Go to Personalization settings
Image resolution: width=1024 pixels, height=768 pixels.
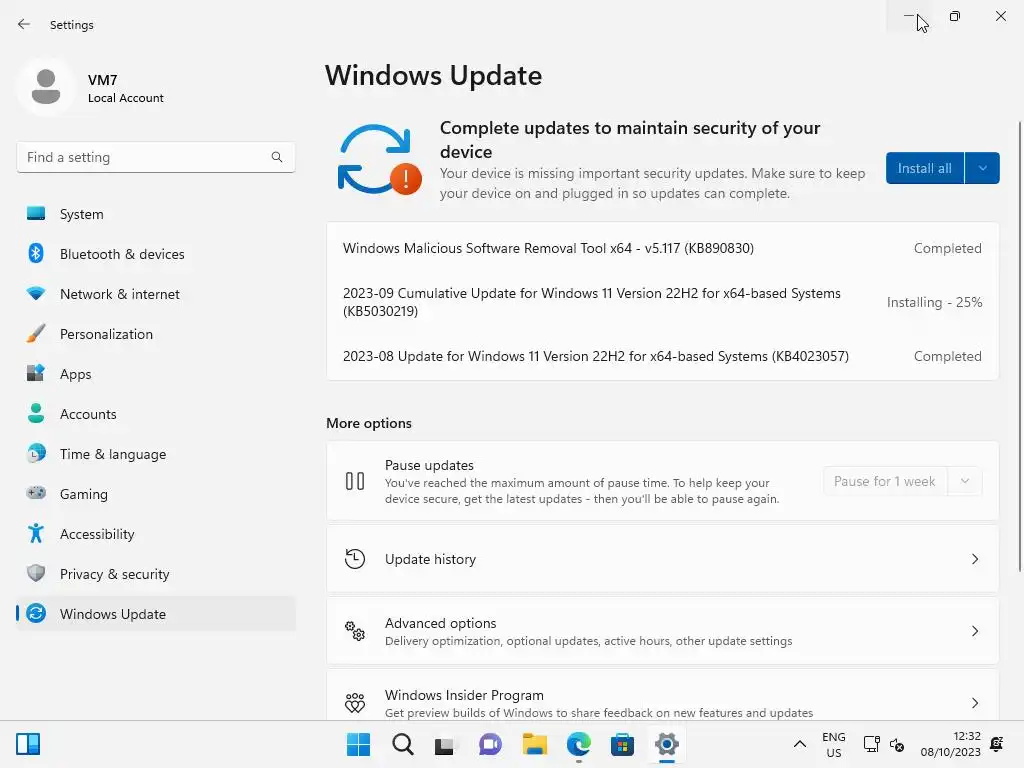tap(156, 334)
